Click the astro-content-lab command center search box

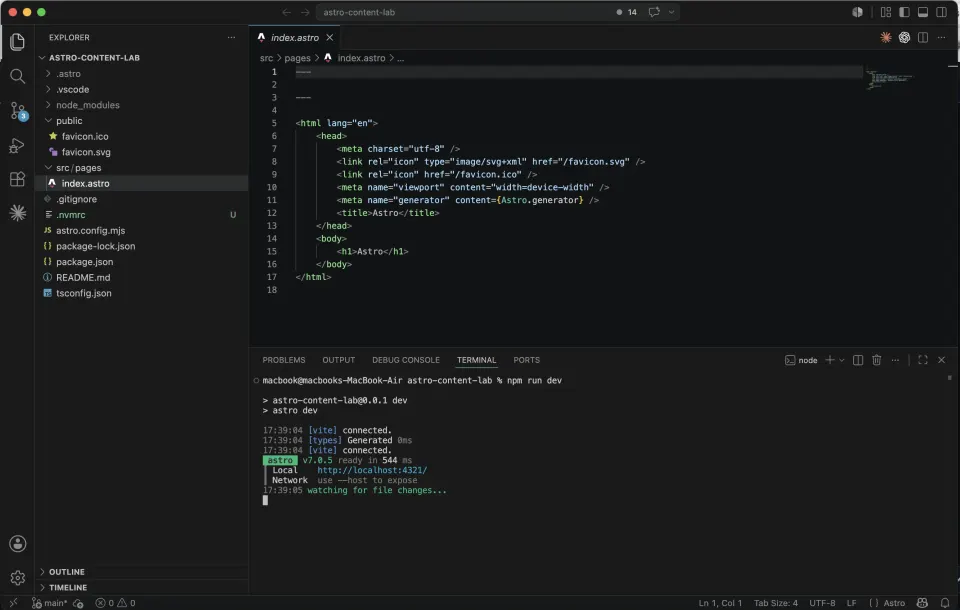point(497,12)
